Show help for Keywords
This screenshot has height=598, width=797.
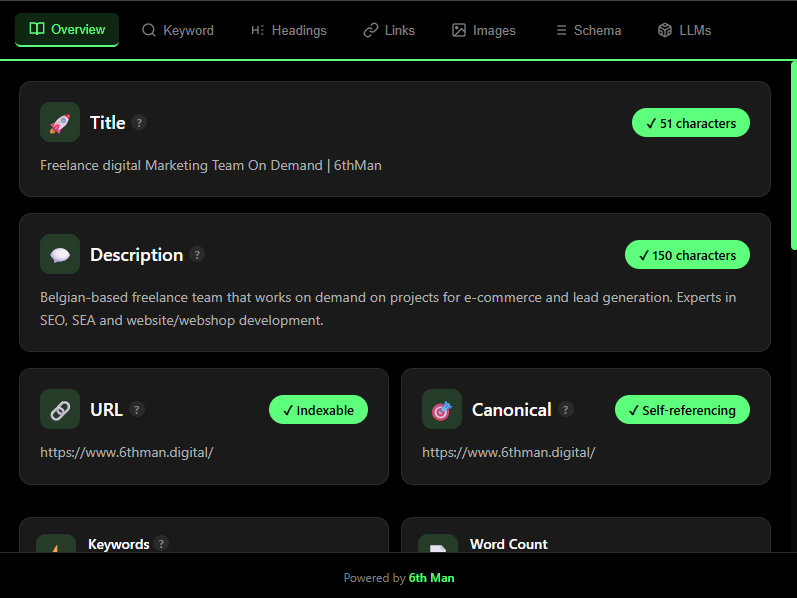coord(161,544)
